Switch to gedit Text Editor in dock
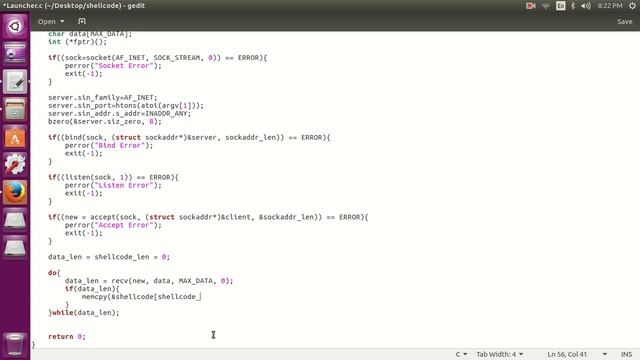 pyautogui.click(x=15, y=81)
